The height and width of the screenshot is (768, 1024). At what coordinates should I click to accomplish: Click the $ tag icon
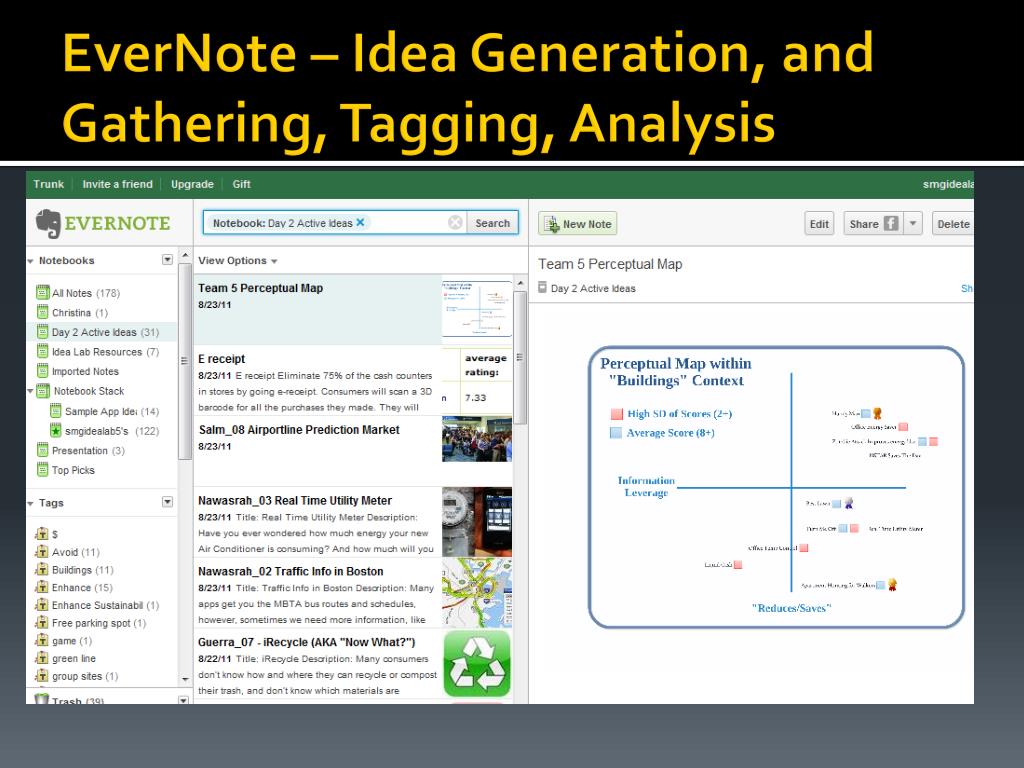pyautogui.click(x=42, y=534)
